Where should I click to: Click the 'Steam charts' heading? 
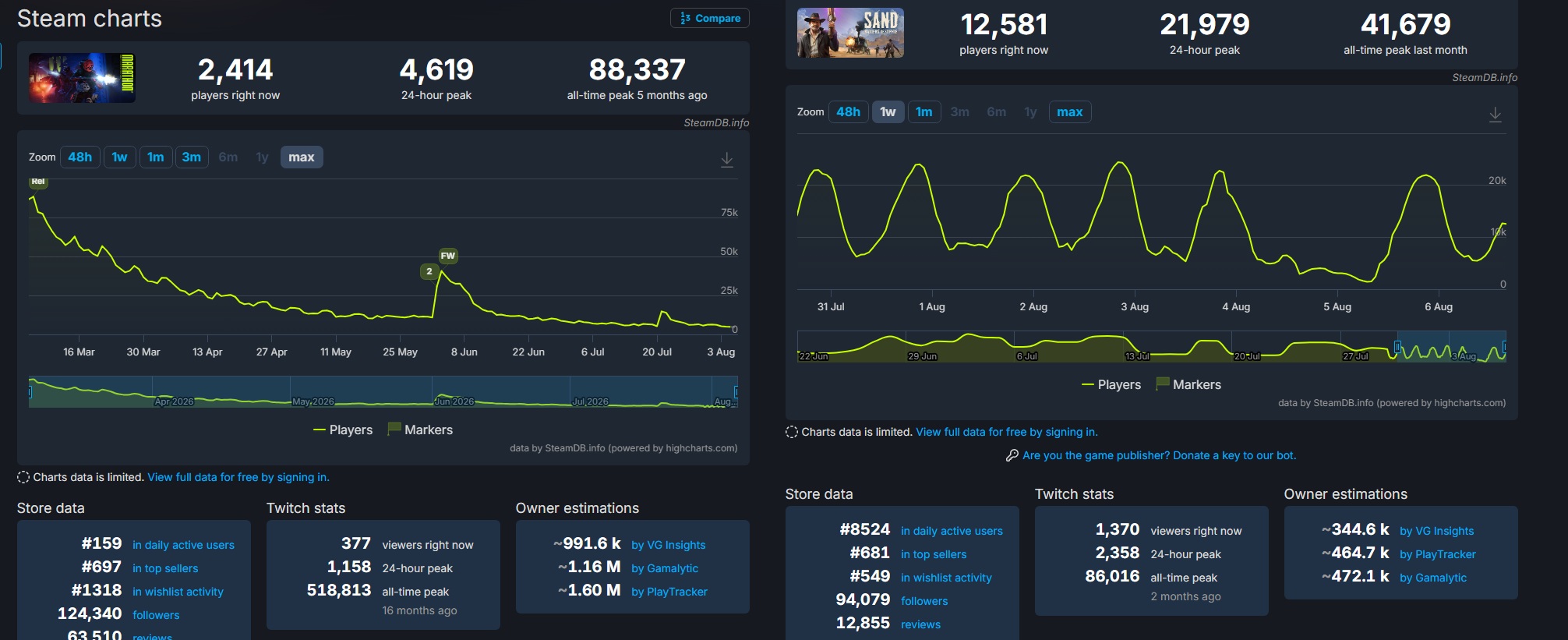(90, 19)
